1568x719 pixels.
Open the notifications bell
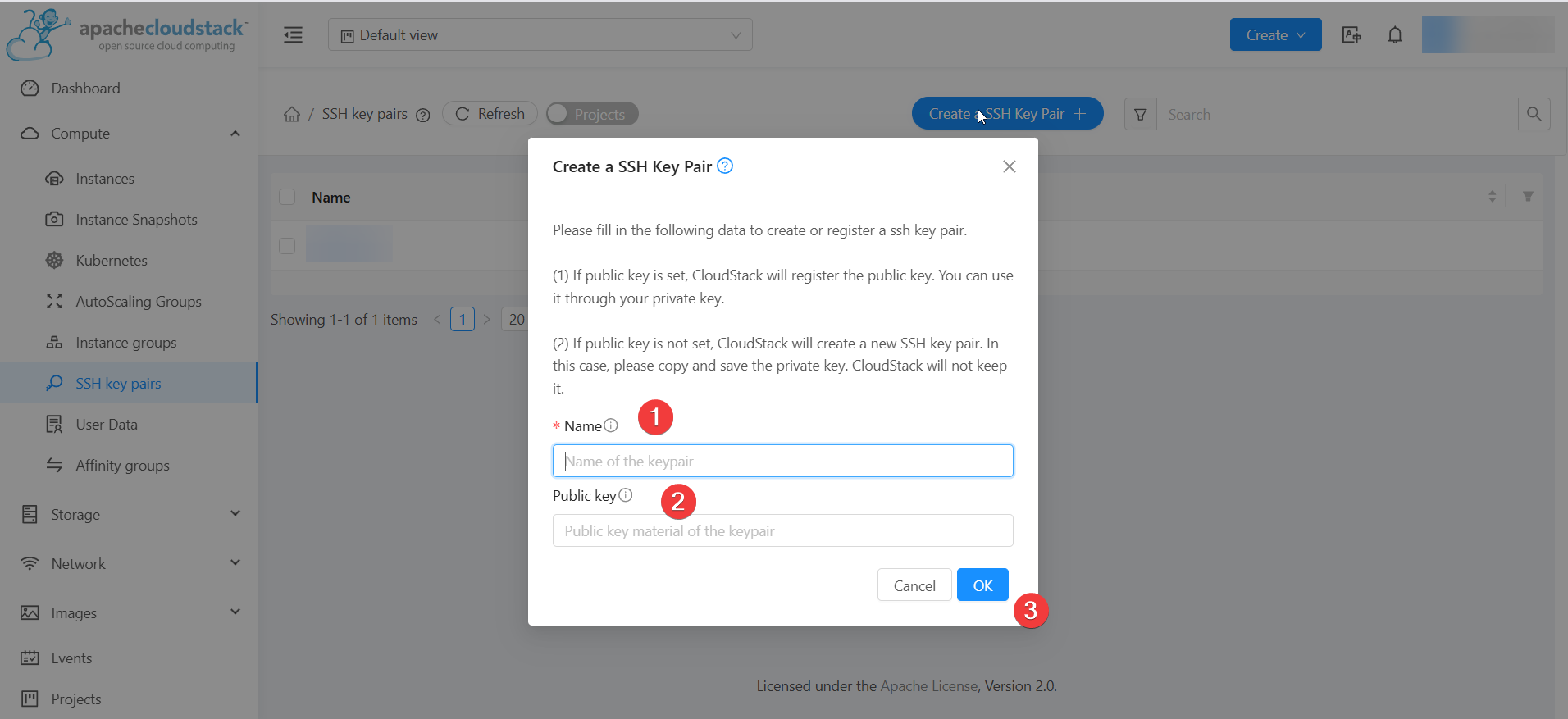click(1395, 35)
